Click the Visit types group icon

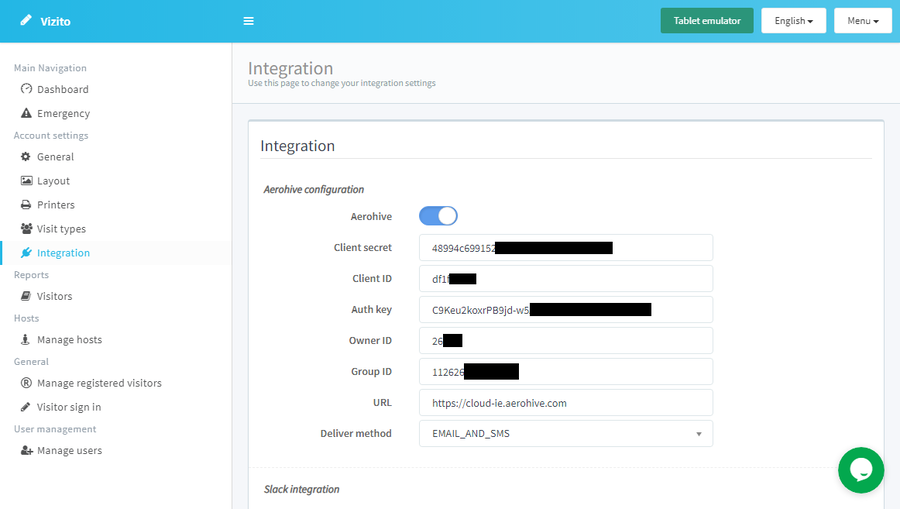[x=27, y=229]
